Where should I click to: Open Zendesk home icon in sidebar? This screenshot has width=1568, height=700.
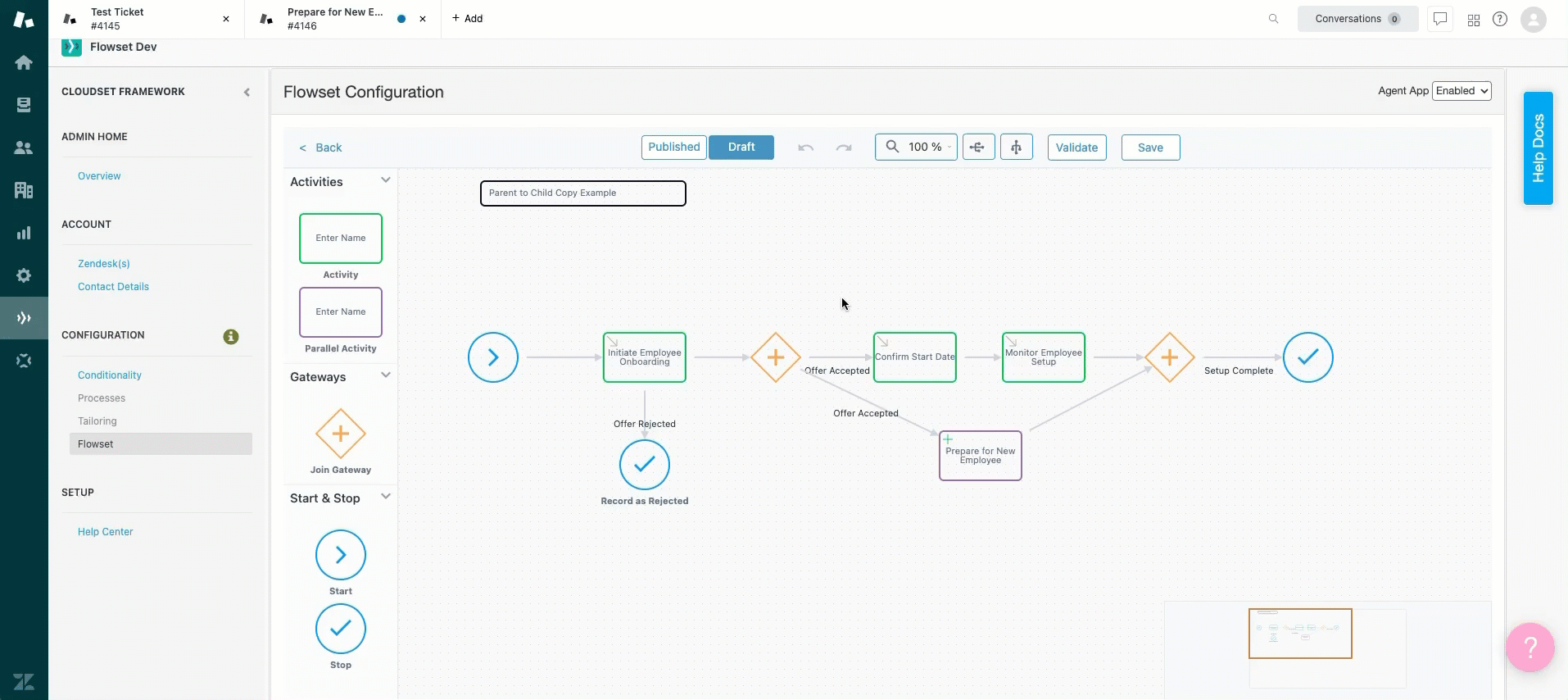pyautogui.click(x=24, y=62)
